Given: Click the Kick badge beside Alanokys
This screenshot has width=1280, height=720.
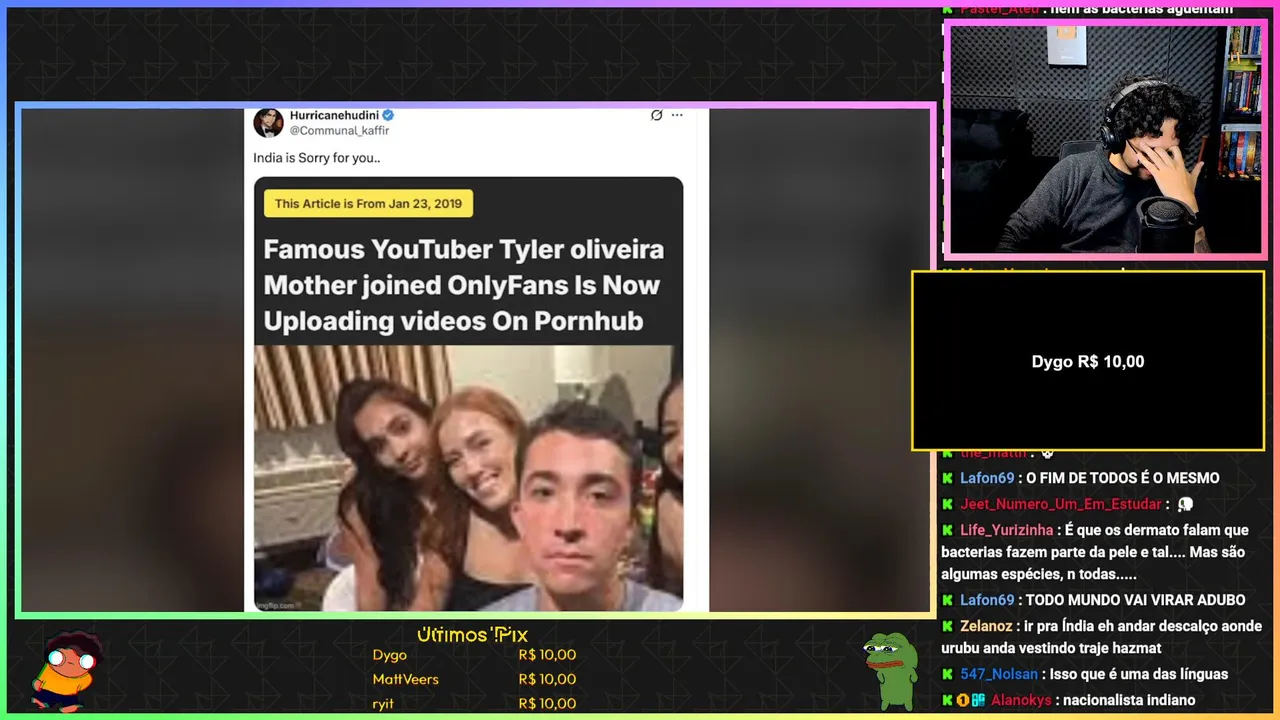Looking at the screenshot, I should pyautogui.click(x=947, y=700).
